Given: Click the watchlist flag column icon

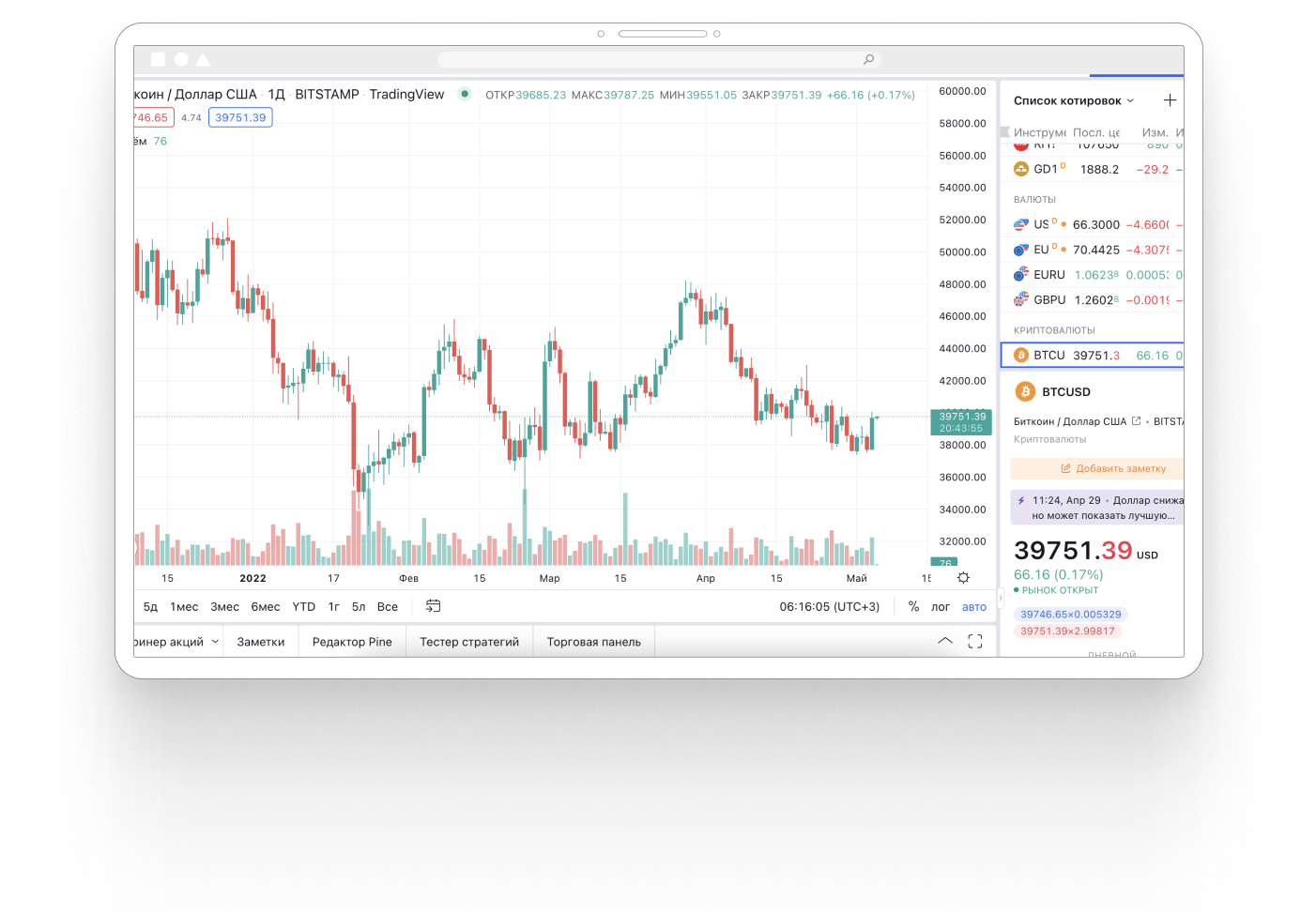Looking at the screenshot, I should [1004, 132].
